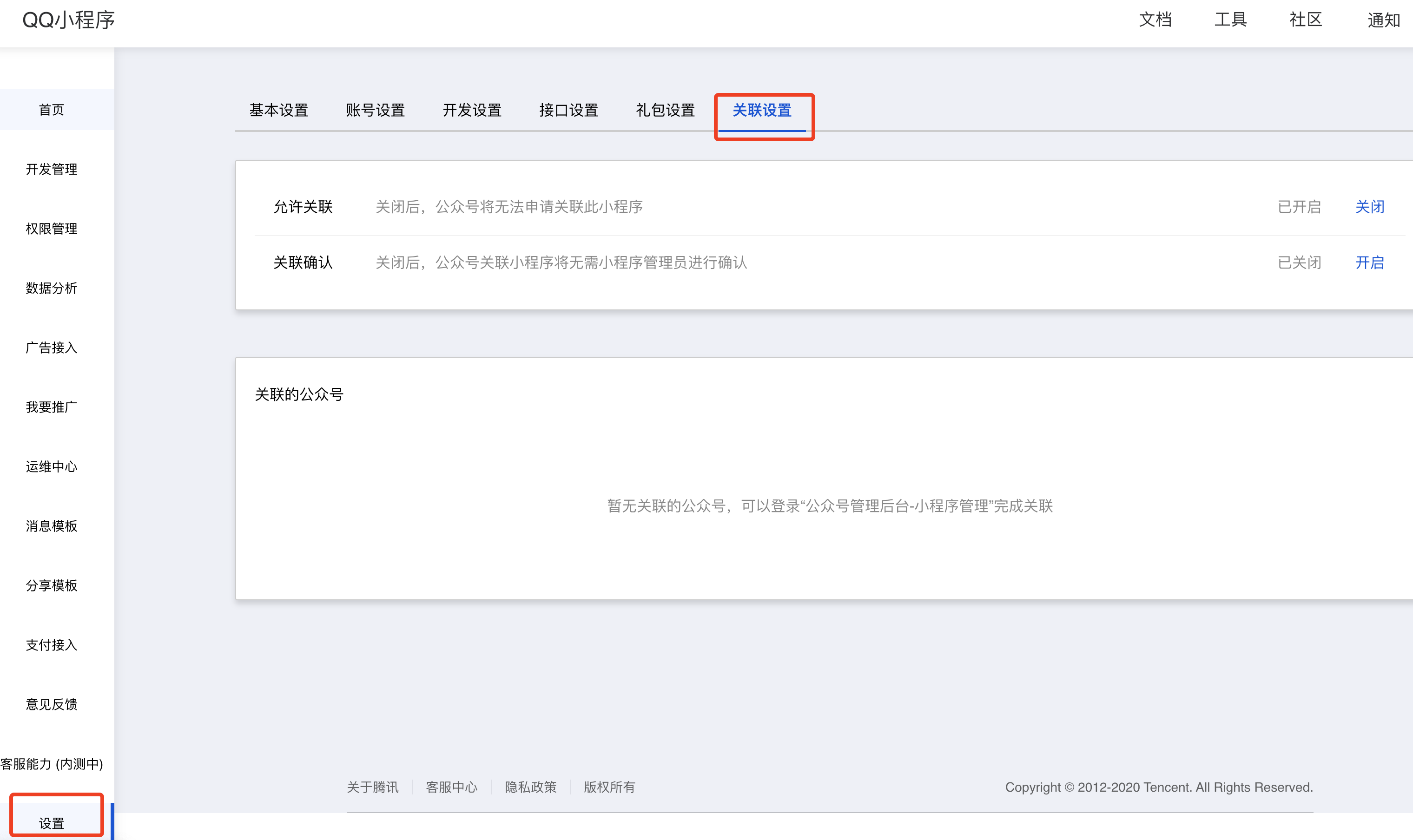
Task: Switch to the 礼包设置 tab
Action: click(666, 111)
